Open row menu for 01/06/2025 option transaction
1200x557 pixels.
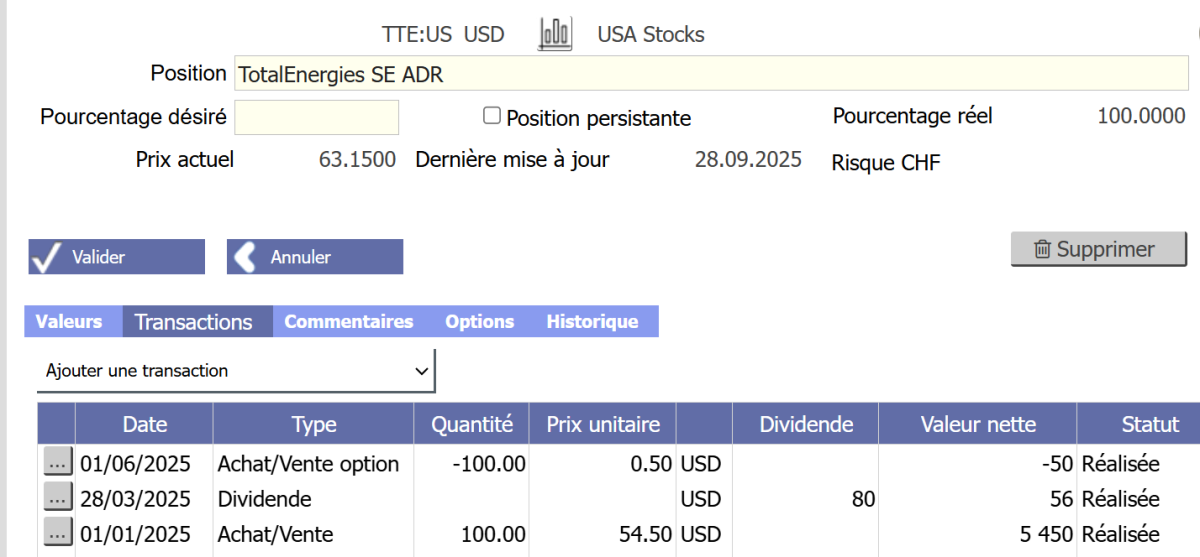57,463
